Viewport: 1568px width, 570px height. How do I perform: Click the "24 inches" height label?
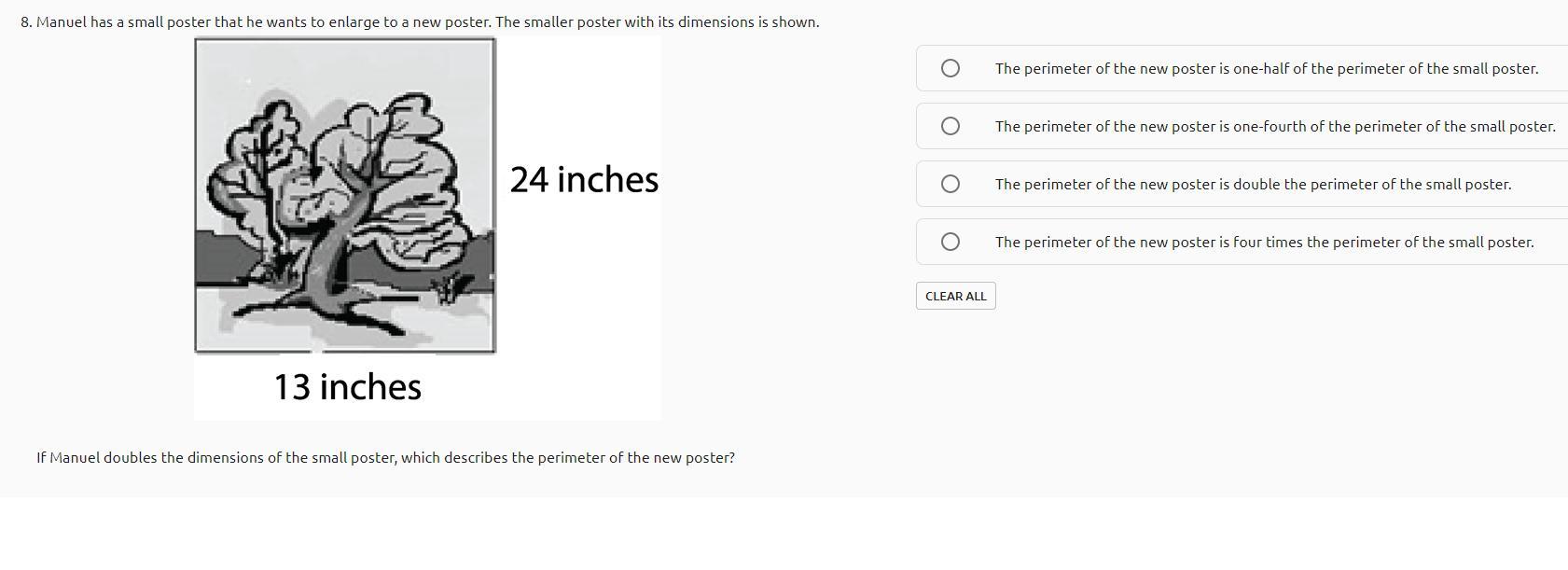(x=584, y=179)
